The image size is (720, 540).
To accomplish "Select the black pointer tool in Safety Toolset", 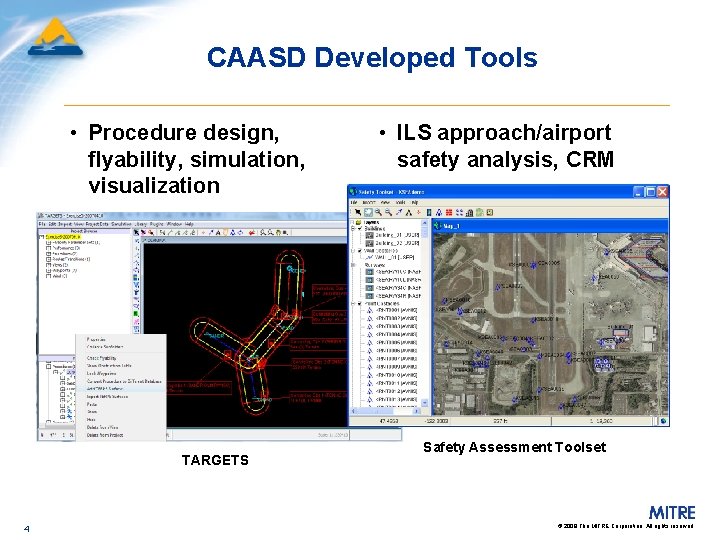I will tap(358, 212).
